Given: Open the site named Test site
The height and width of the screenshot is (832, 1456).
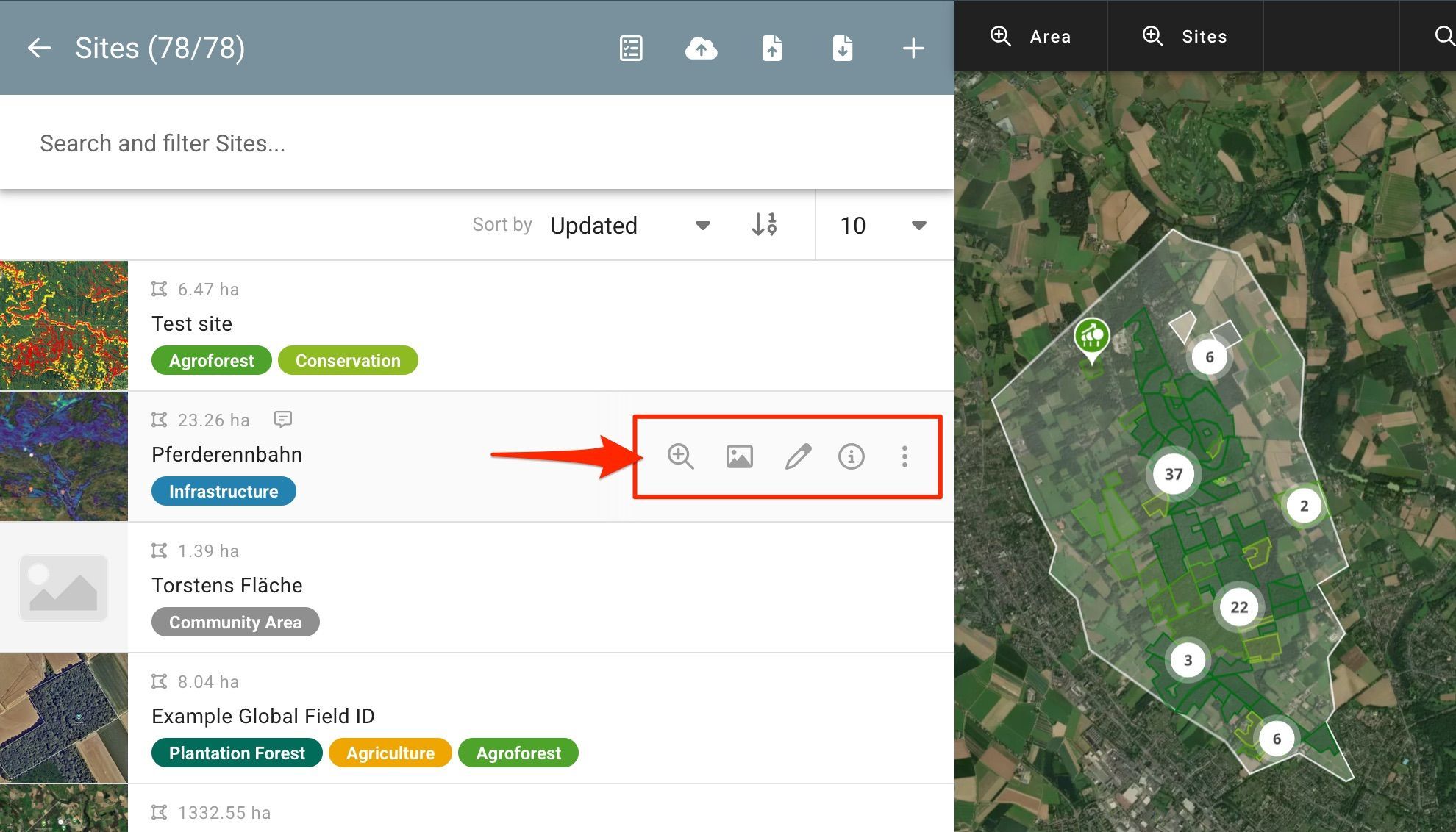Looking at the screenshot, I should [x=192, y=324].
